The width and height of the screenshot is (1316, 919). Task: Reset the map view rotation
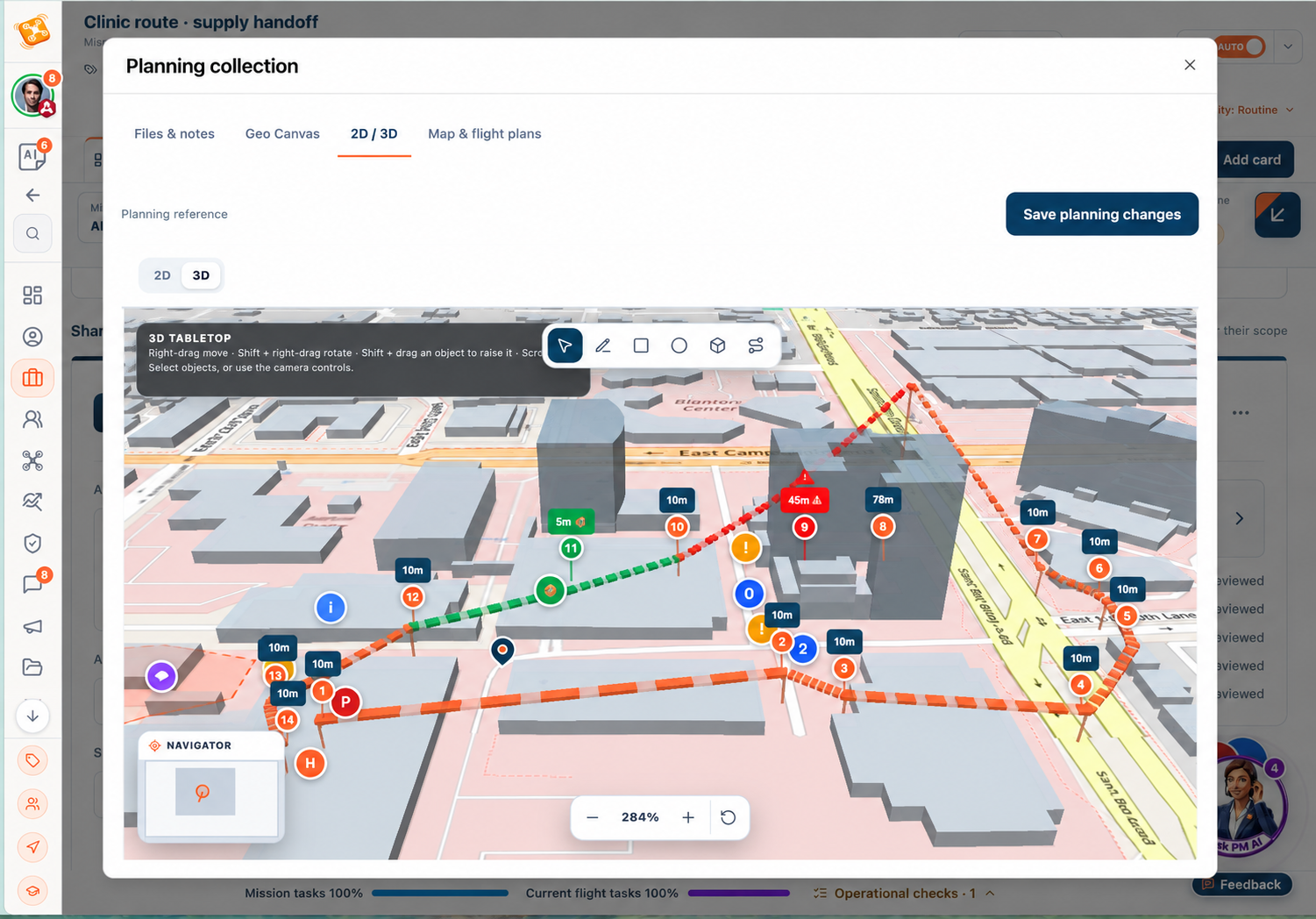[729, 817]
